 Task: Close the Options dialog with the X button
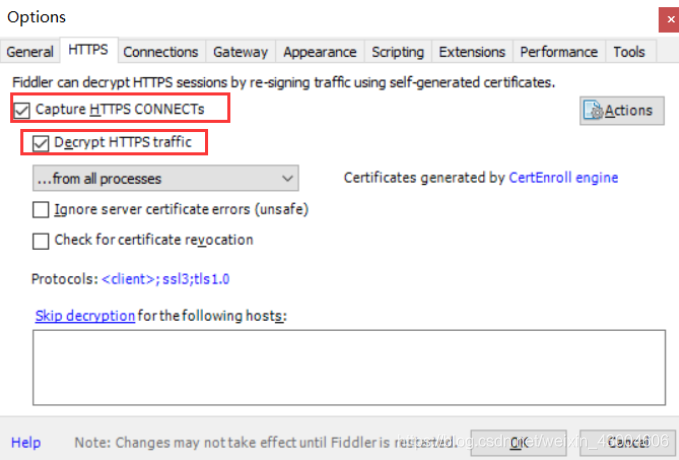pyautogui.click(x=670, y=19)
